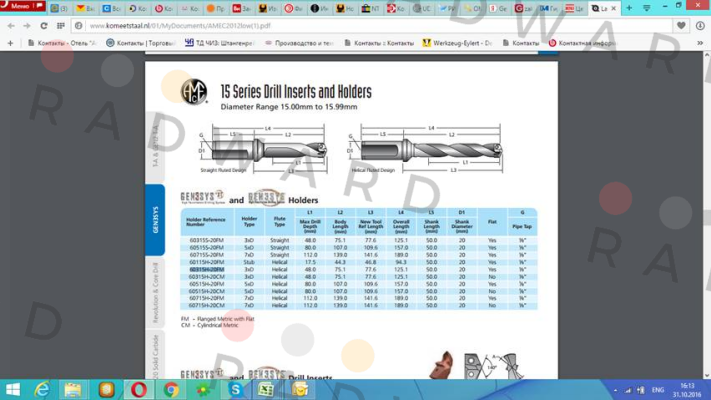Switch to the 'Пр' orange tab

coord(216,8)
